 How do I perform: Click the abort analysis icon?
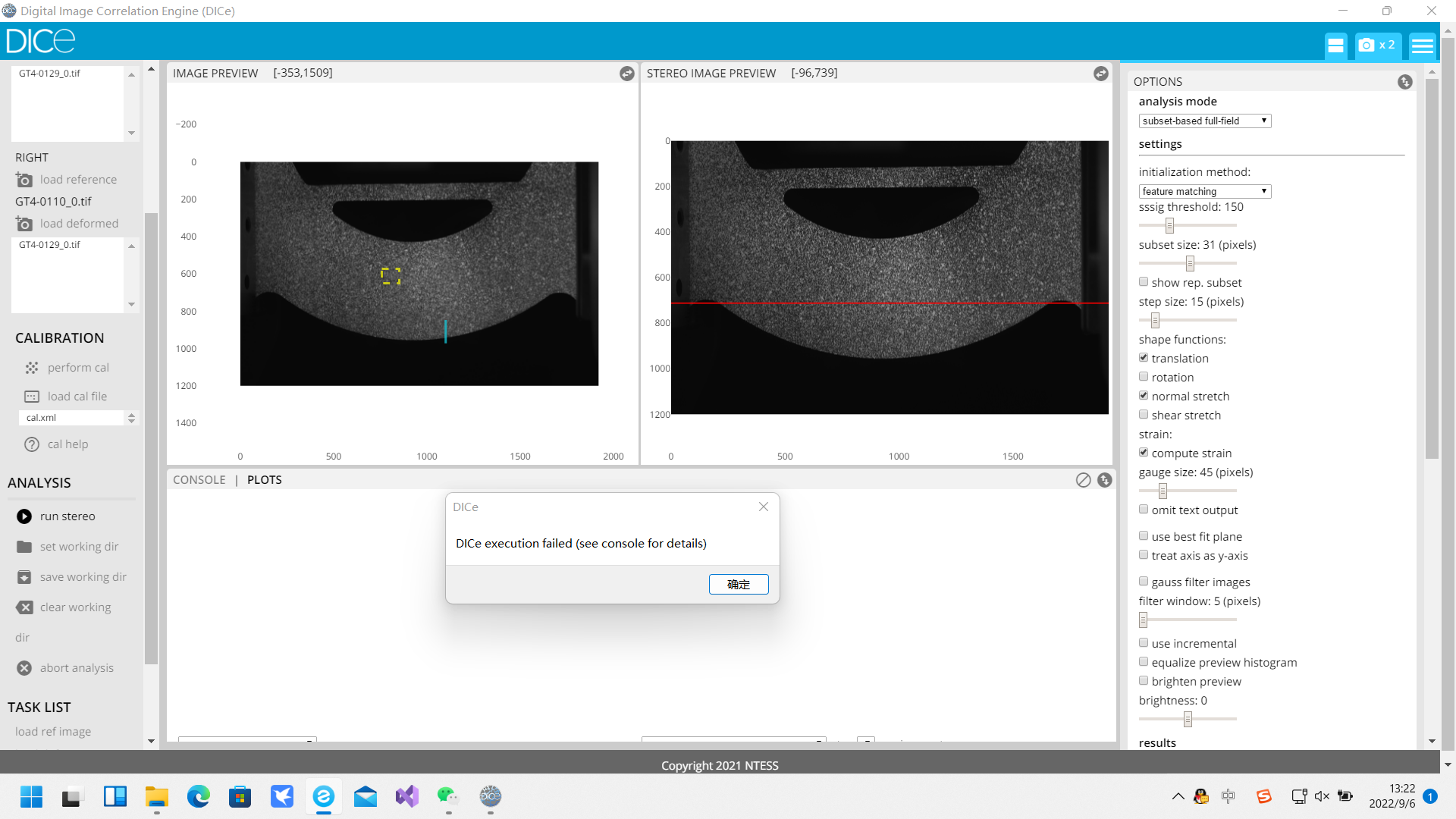click(24, 668)
